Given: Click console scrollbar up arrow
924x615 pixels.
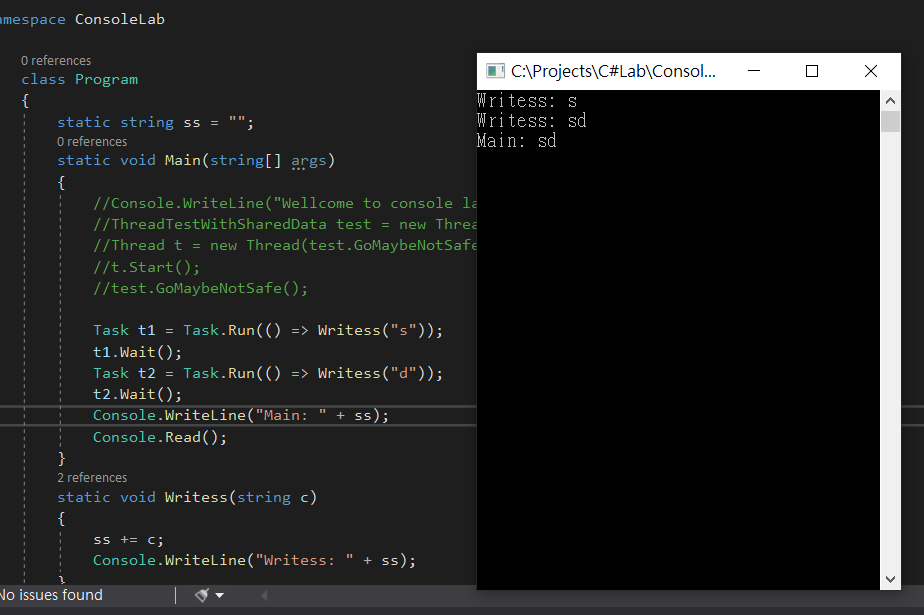Looking at the screenshot, I should 890,101.
